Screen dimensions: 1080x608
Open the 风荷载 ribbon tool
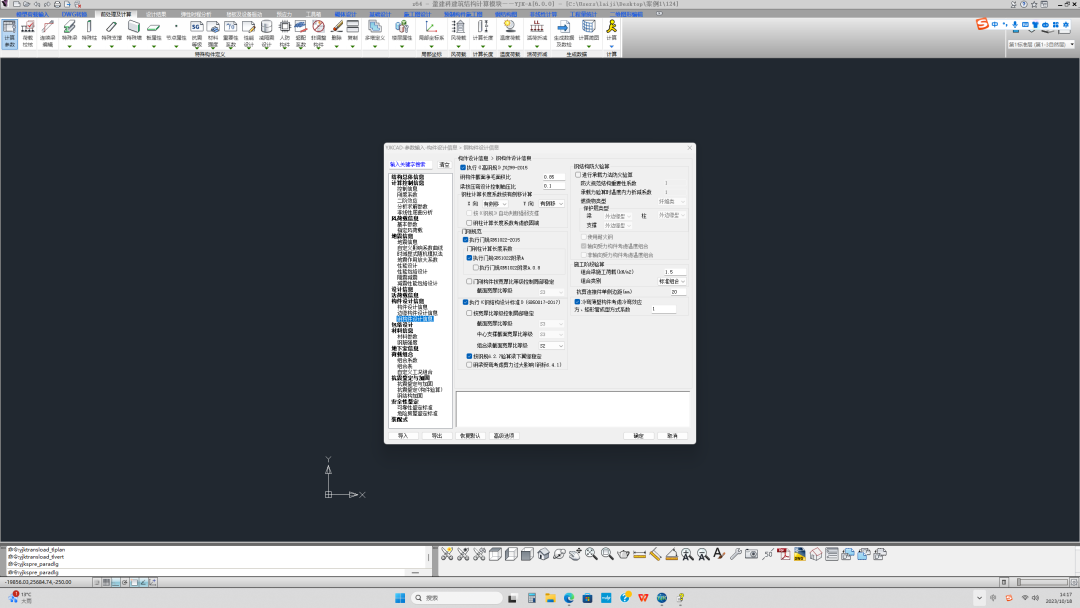[x=458, y=31]
